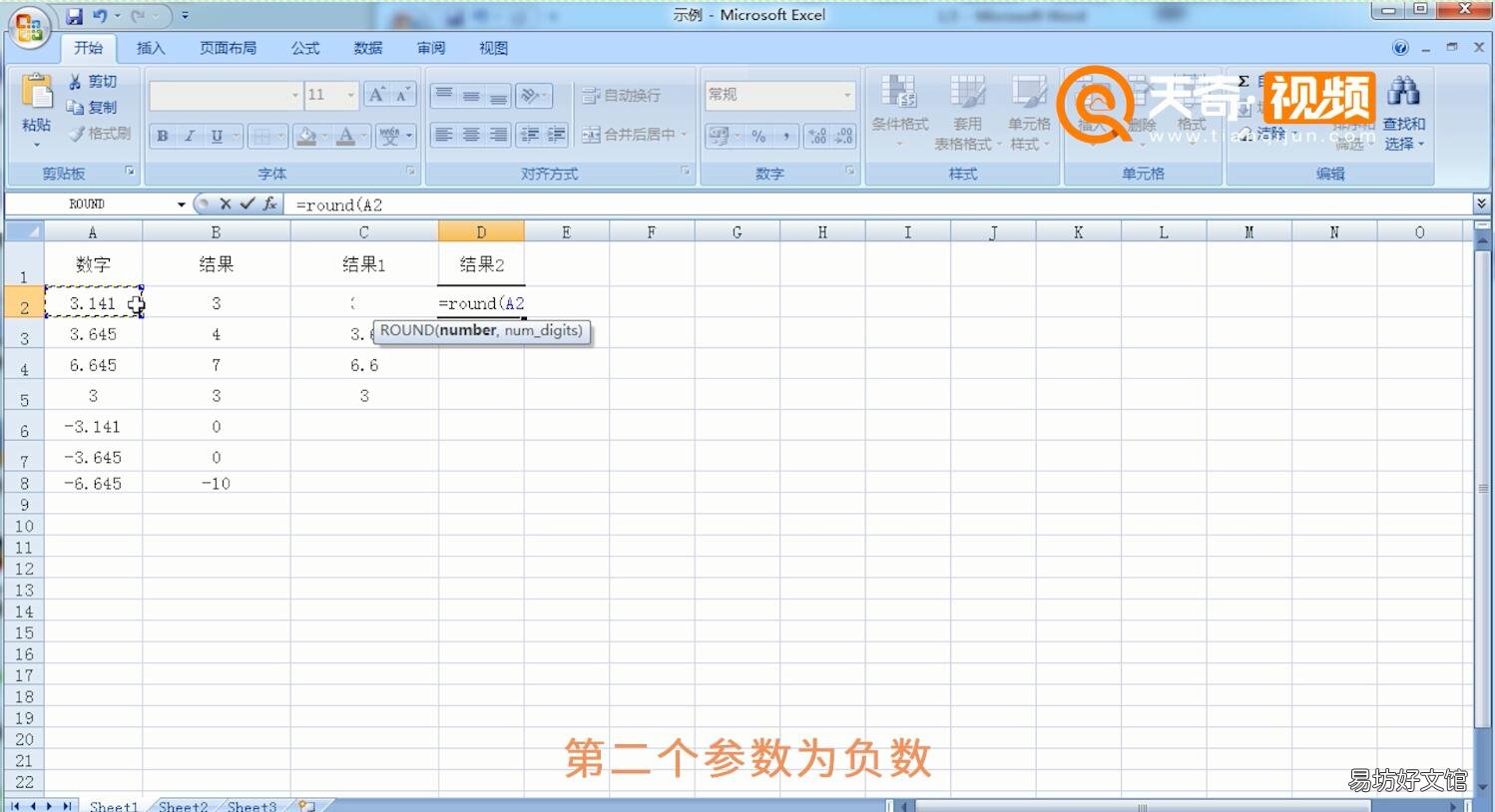Open 条件格式 conditional formatting menu
The image size is (1495, 812).
click(900, 112)
